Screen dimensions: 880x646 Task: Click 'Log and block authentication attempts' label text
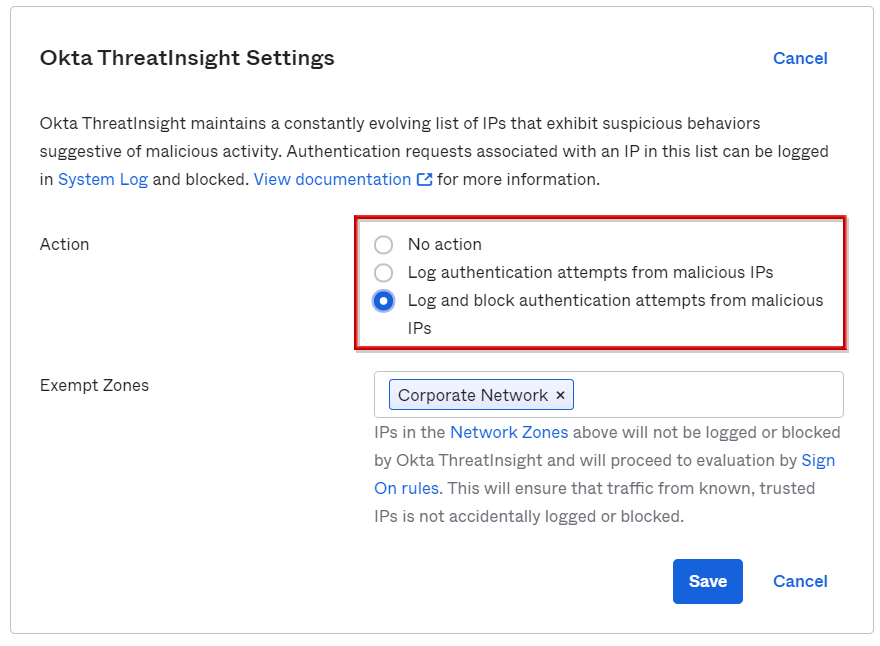click(x=615, y=301)
